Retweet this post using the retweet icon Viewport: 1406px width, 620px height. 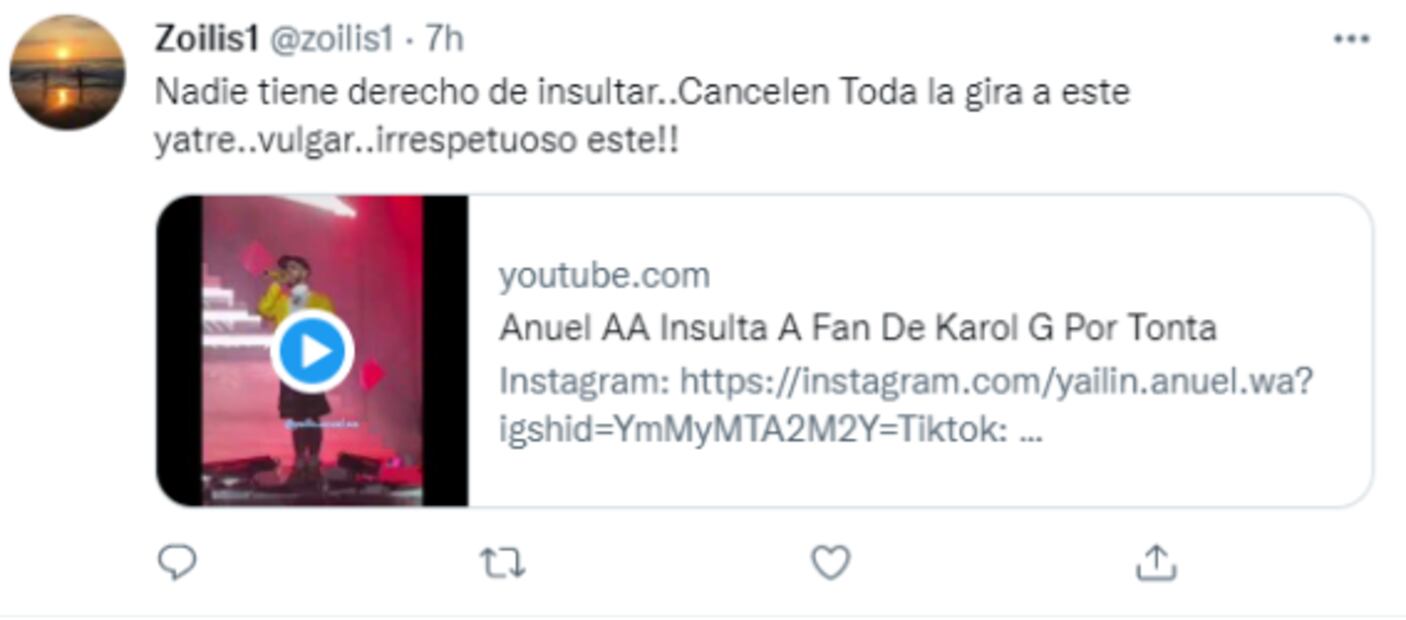click(502, 563)
